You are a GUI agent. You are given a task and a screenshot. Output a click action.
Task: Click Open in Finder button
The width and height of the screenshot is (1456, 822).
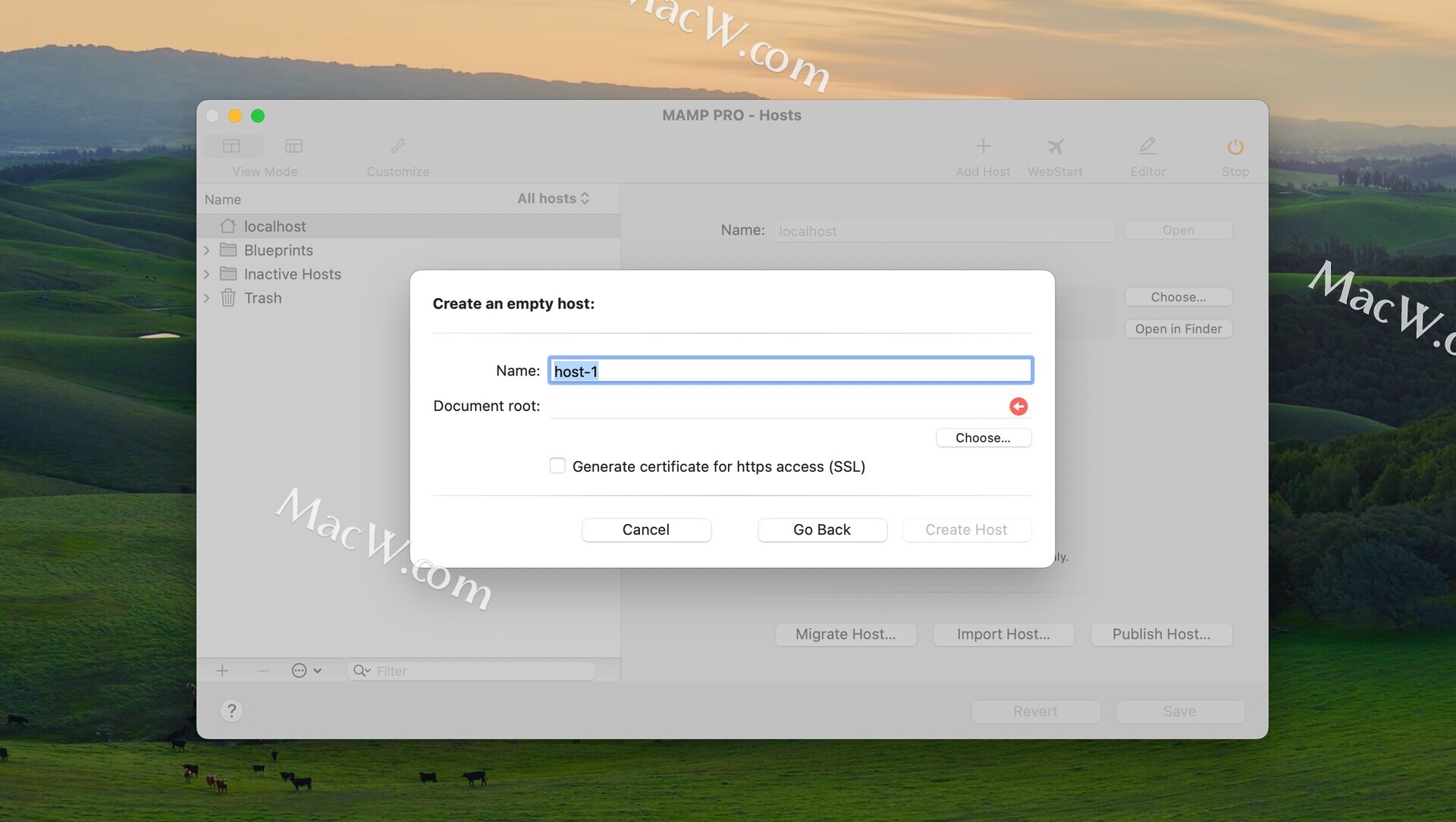pos(1178,328)
